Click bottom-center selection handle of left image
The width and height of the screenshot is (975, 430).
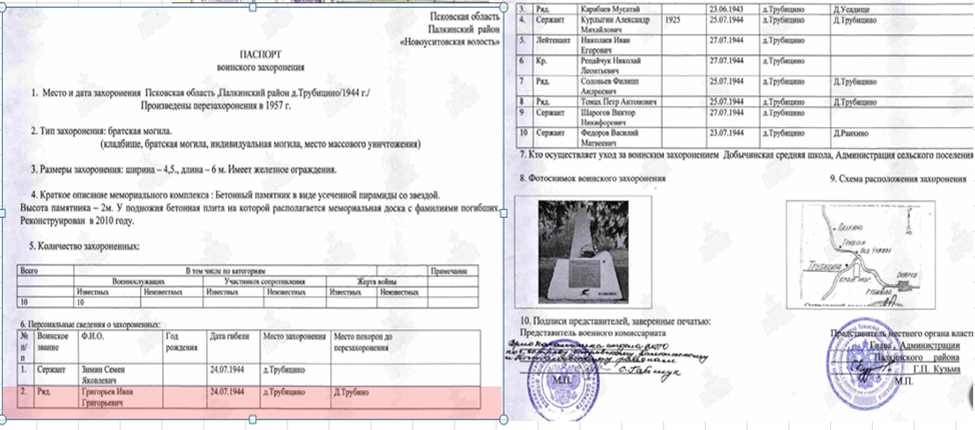point(252,418)
